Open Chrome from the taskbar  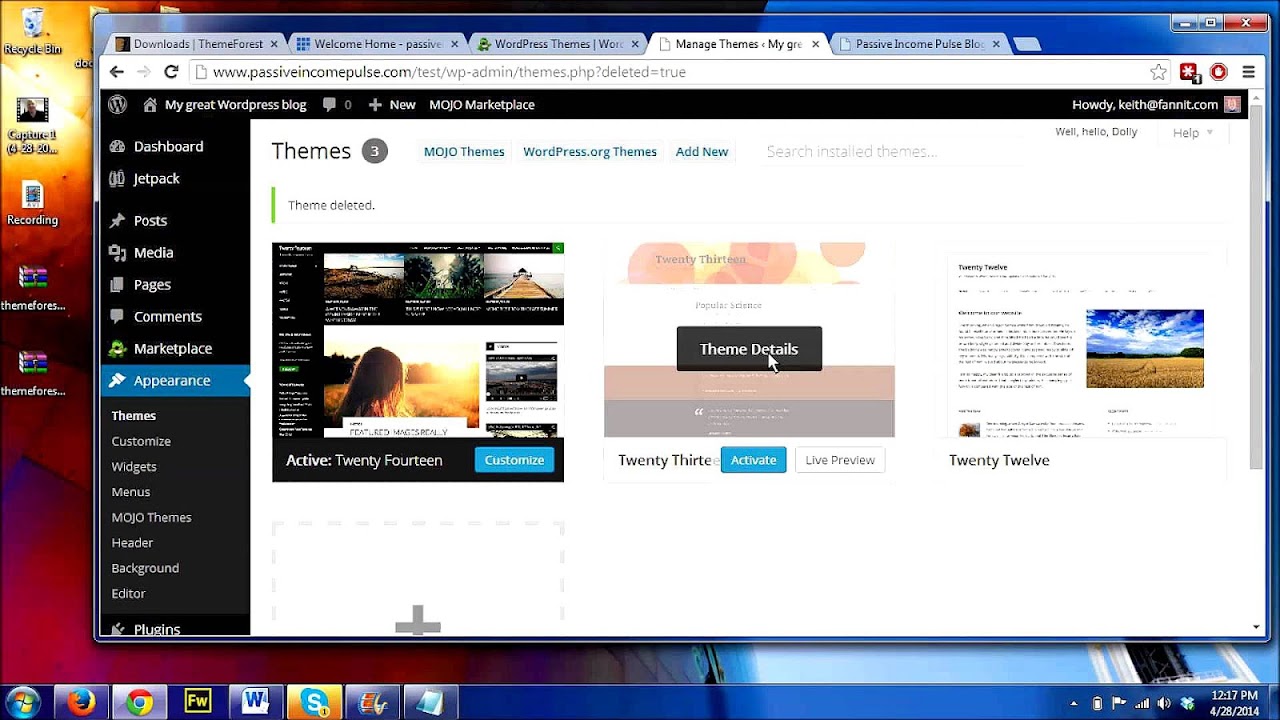point(139,702)
